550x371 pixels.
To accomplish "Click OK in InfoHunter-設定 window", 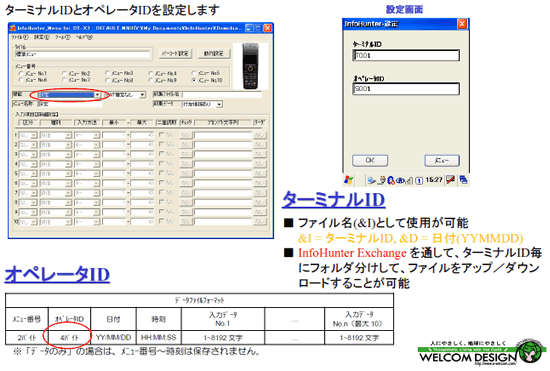I will 370,161.
